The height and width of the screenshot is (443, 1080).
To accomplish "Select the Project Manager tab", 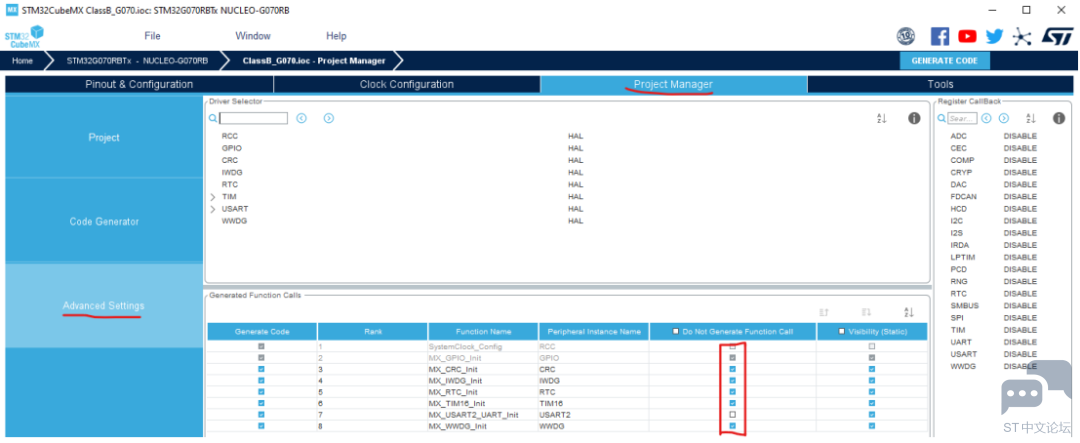I will point(674,84).
